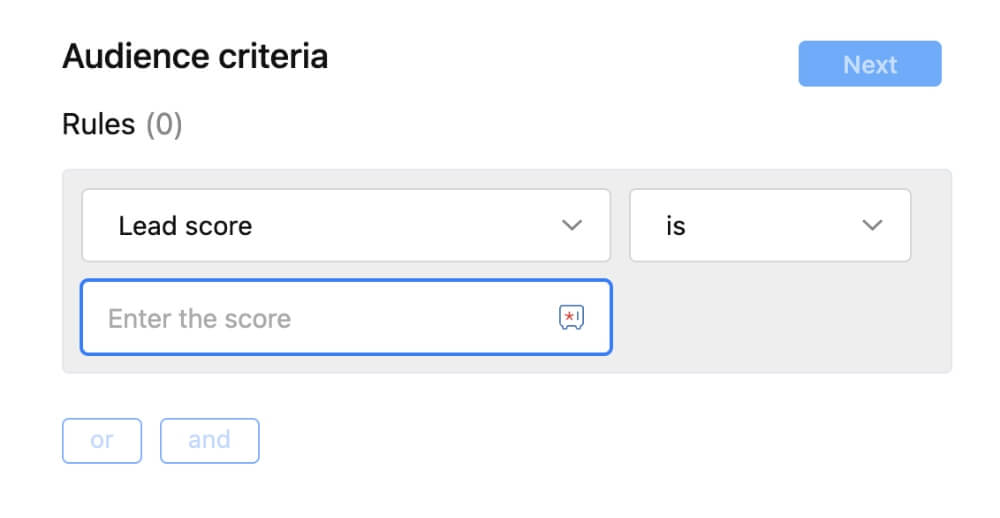Add an "or" condition to the rule
The image size is (1000, 518).
(102, 440)
